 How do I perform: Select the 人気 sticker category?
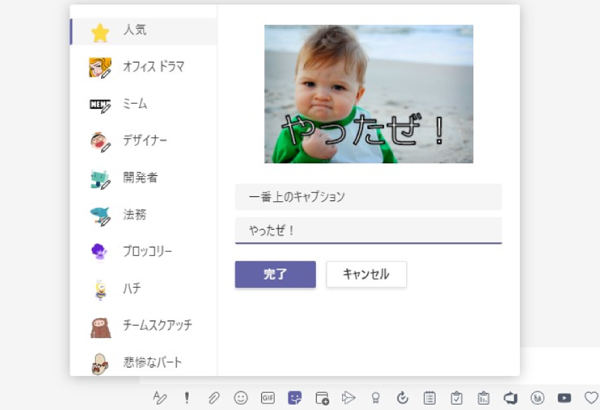(x=144, y=31)
